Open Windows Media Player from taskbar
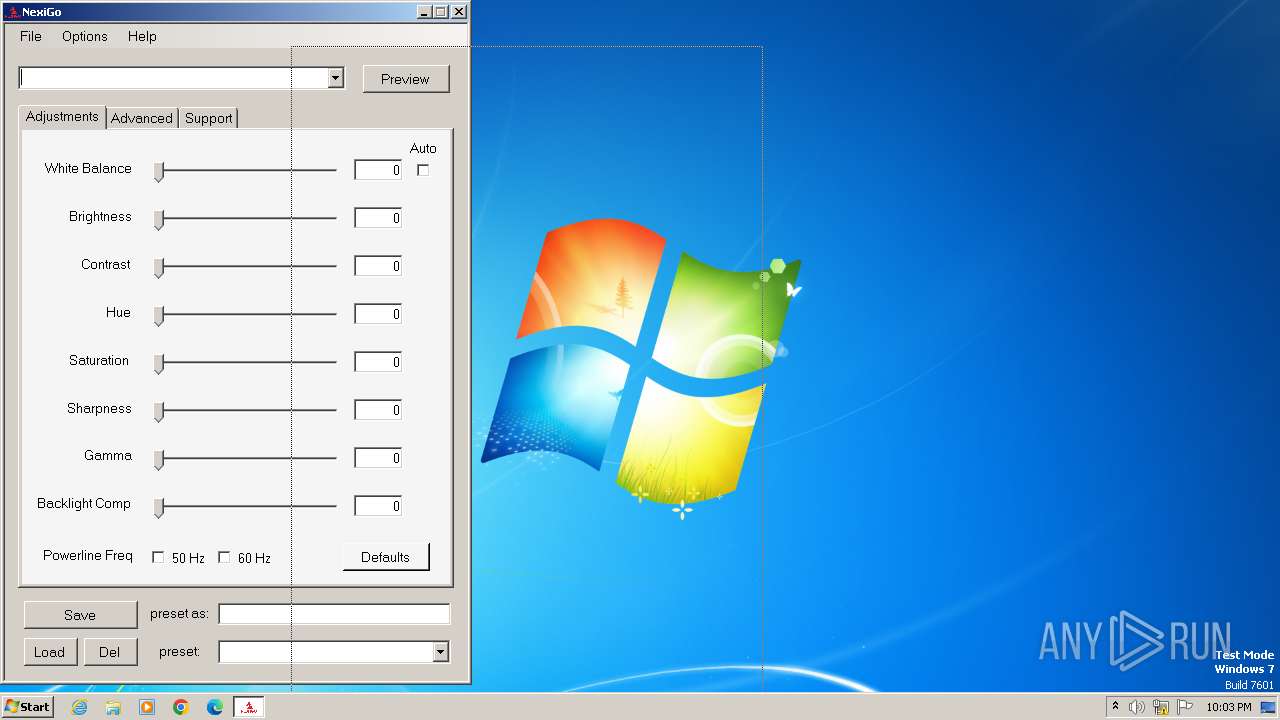Viewport: 1280px width, 720px height. pyautogui.click(x=147, y=707)
